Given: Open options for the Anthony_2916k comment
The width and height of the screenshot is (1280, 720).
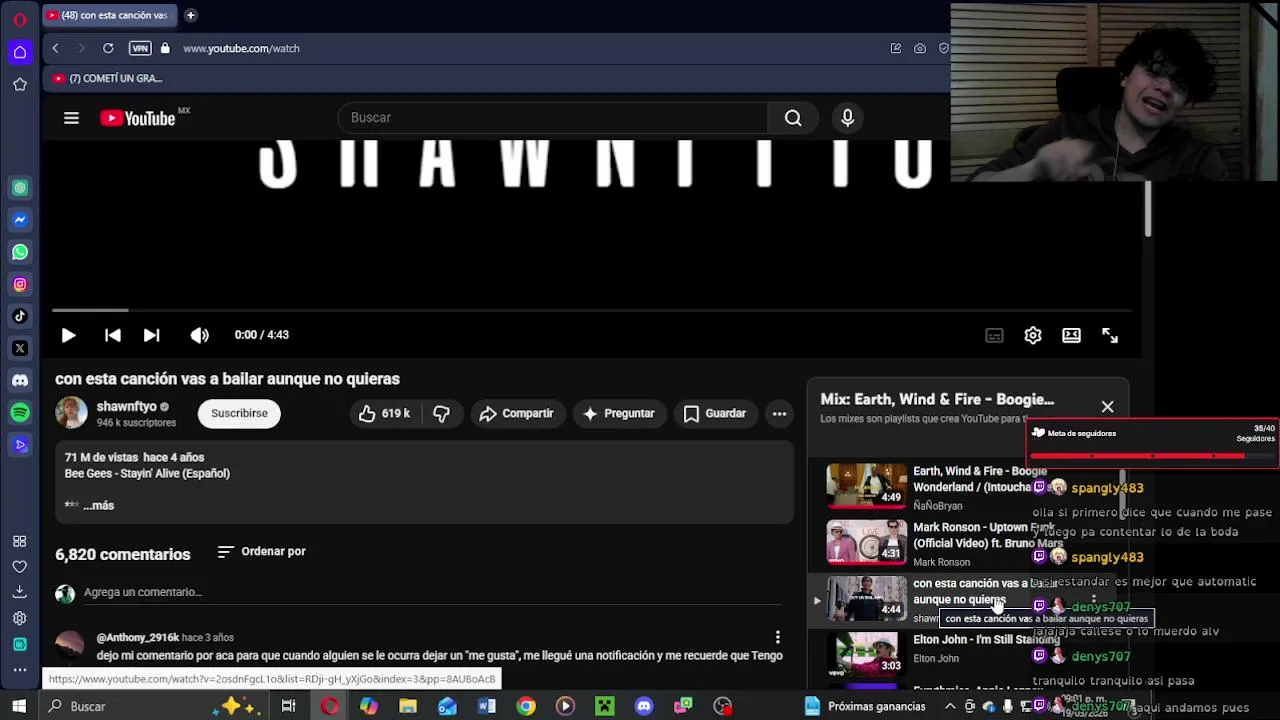Looking at the screenshot, I should click(777, 638).
